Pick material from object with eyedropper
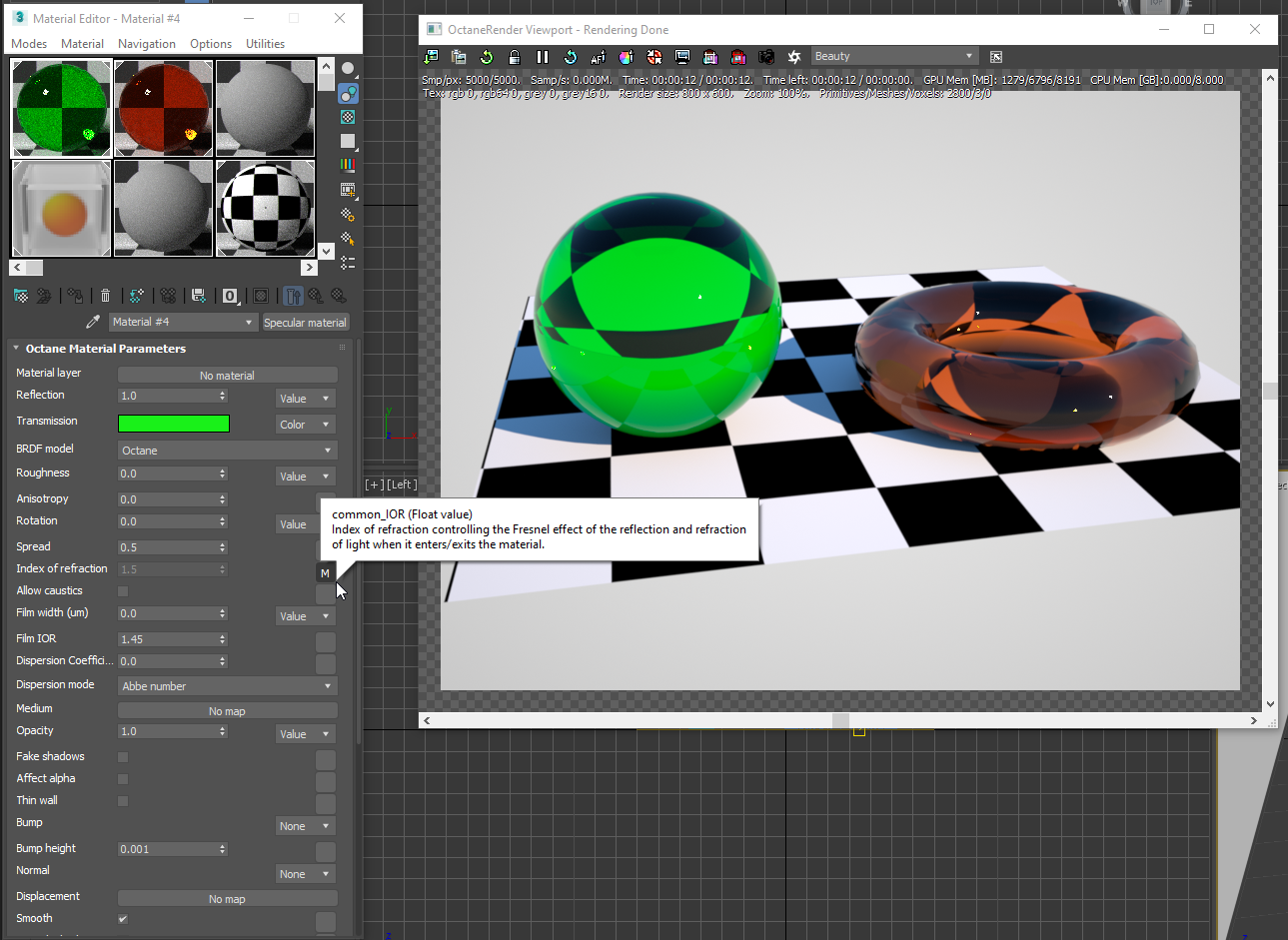 coord(93,322)
